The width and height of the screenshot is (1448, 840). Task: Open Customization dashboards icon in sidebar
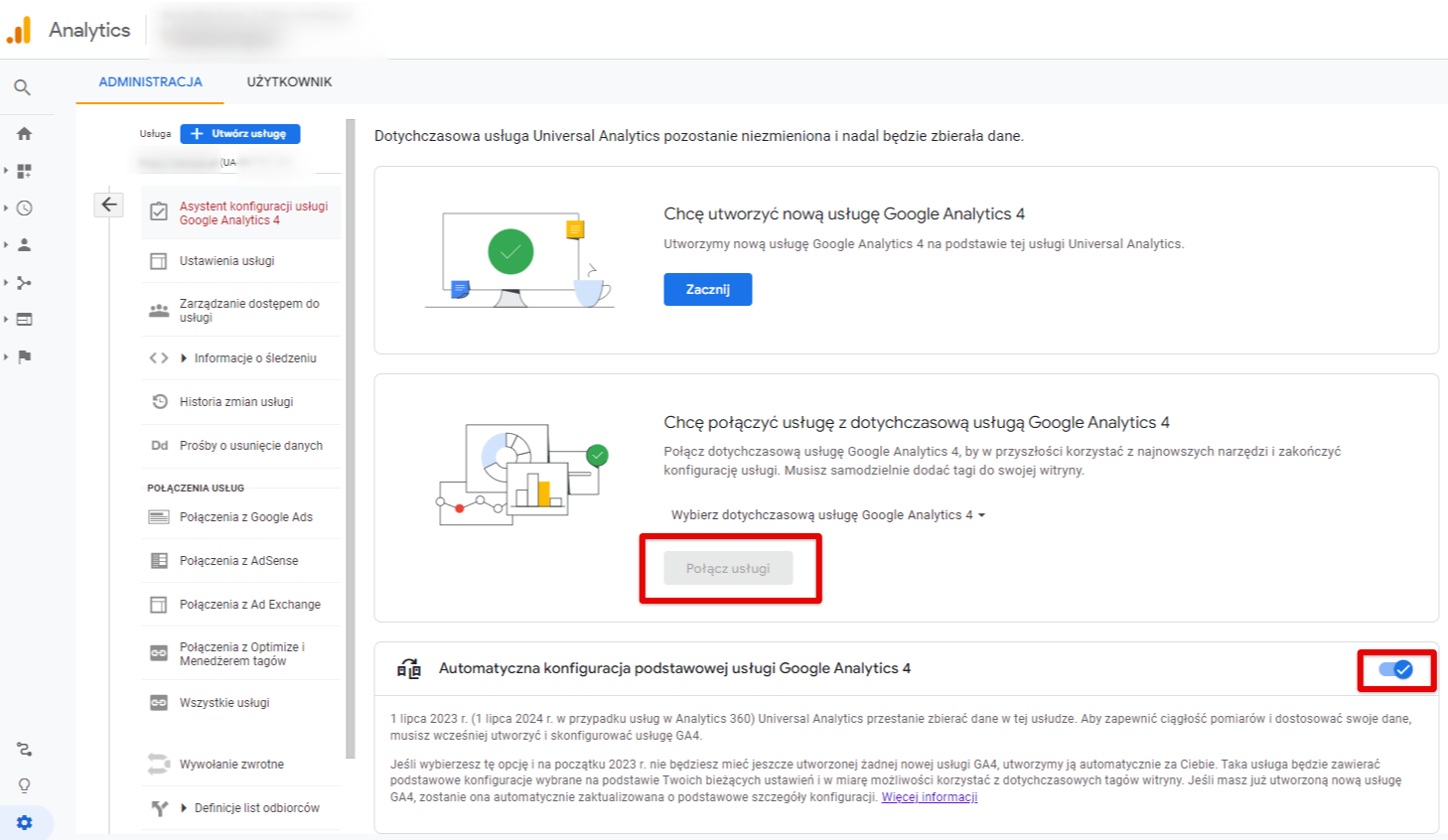[x=24, y=171]
